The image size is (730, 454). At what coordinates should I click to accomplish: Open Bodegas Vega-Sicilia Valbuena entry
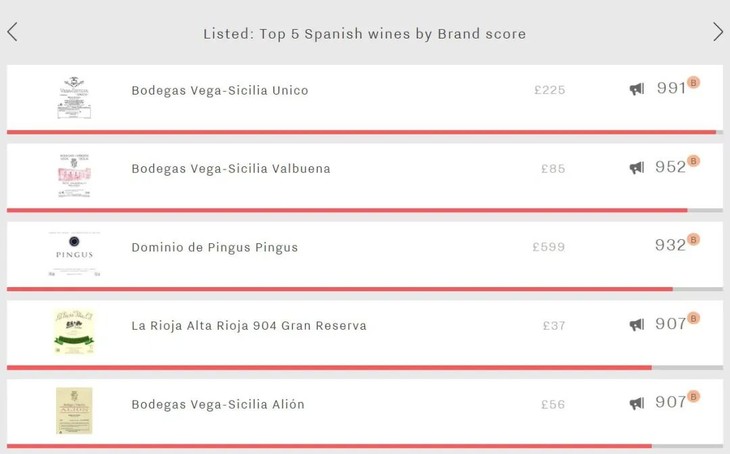[231, 169]
